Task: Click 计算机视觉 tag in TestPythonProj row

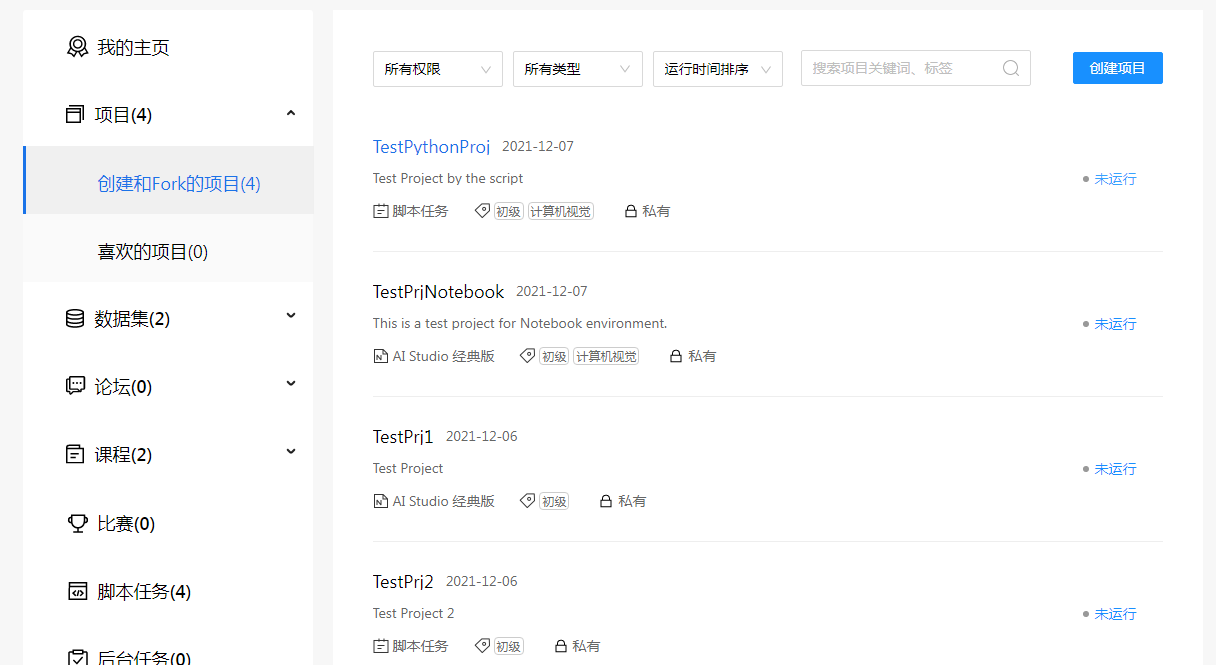Action: pos(560,211)
